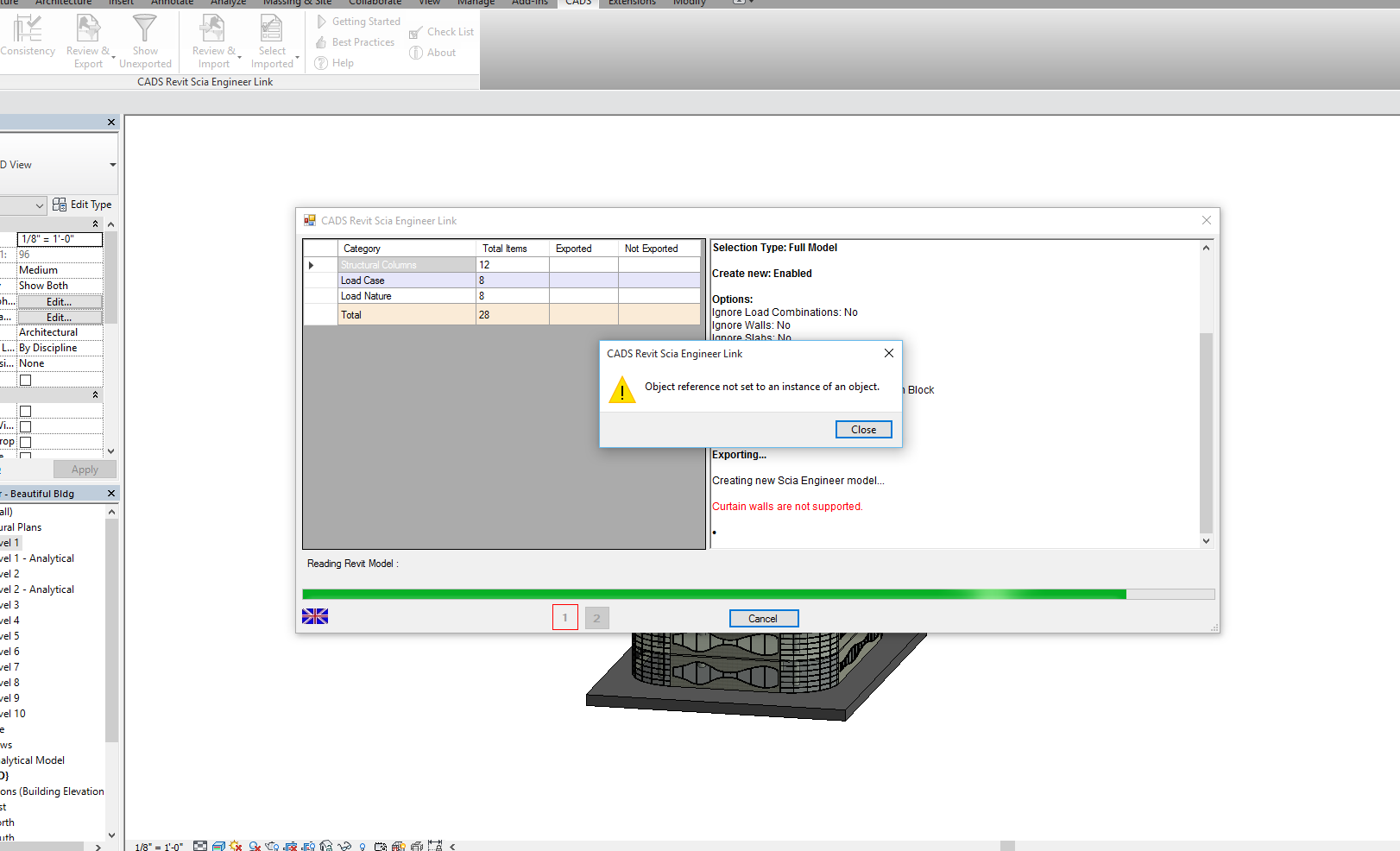The height and width of the screenshot is (851, 1400).
Task: Click the Visual Style cube icon
Action: [x=218, y=846]
